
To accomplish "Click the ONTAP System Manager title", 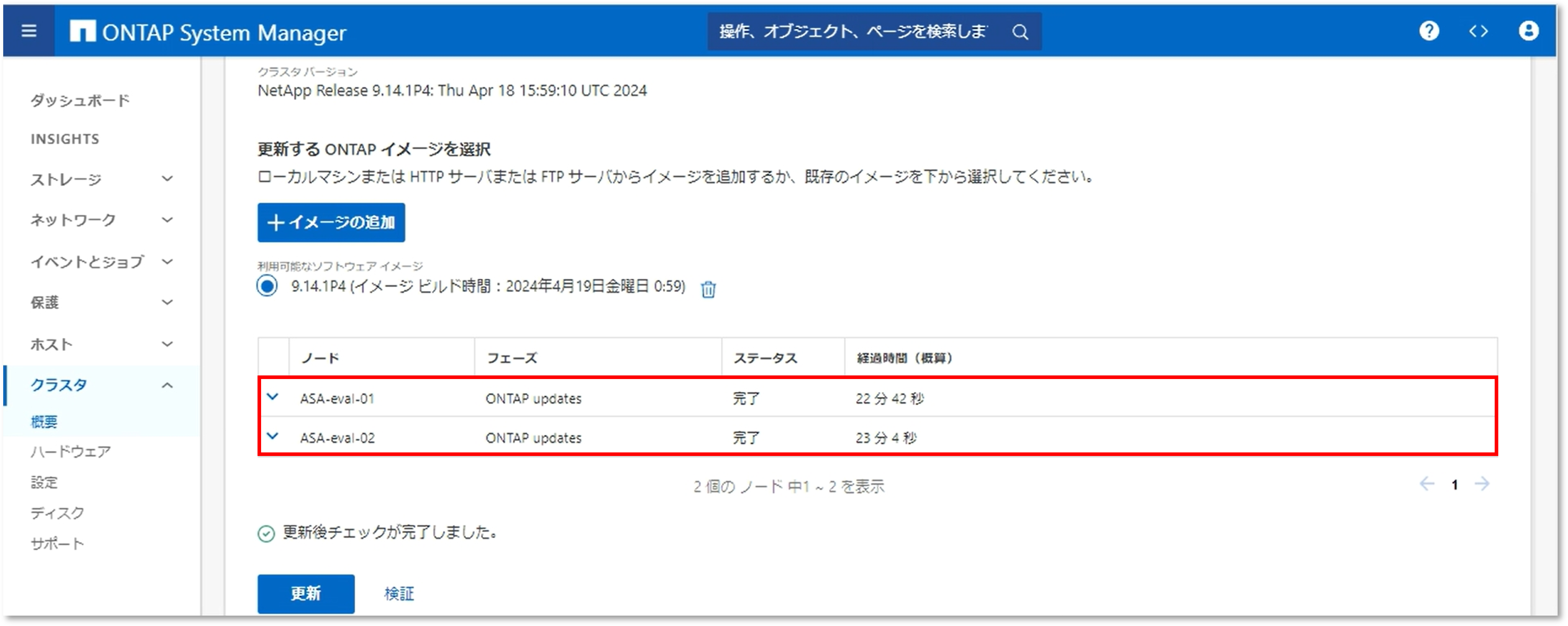I will coord(224,33).
